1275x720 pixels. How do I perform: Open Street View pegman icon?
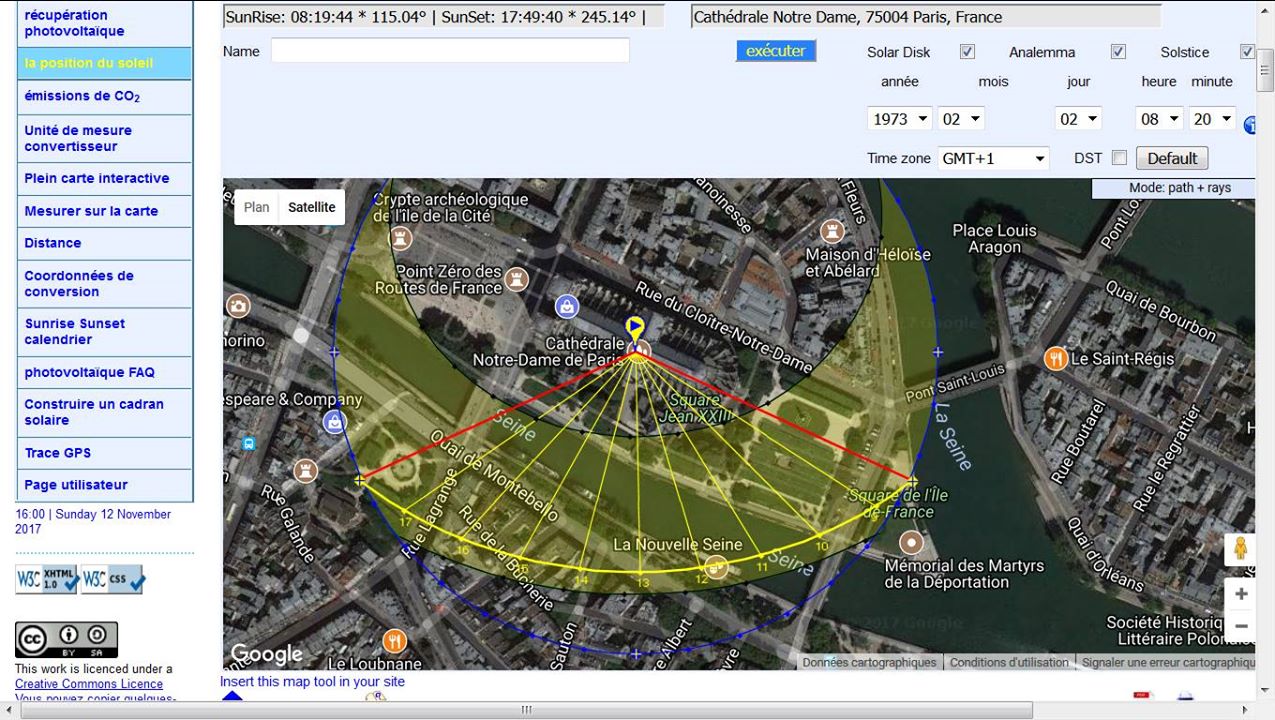pyautogui.click(x=1240, y=549)
